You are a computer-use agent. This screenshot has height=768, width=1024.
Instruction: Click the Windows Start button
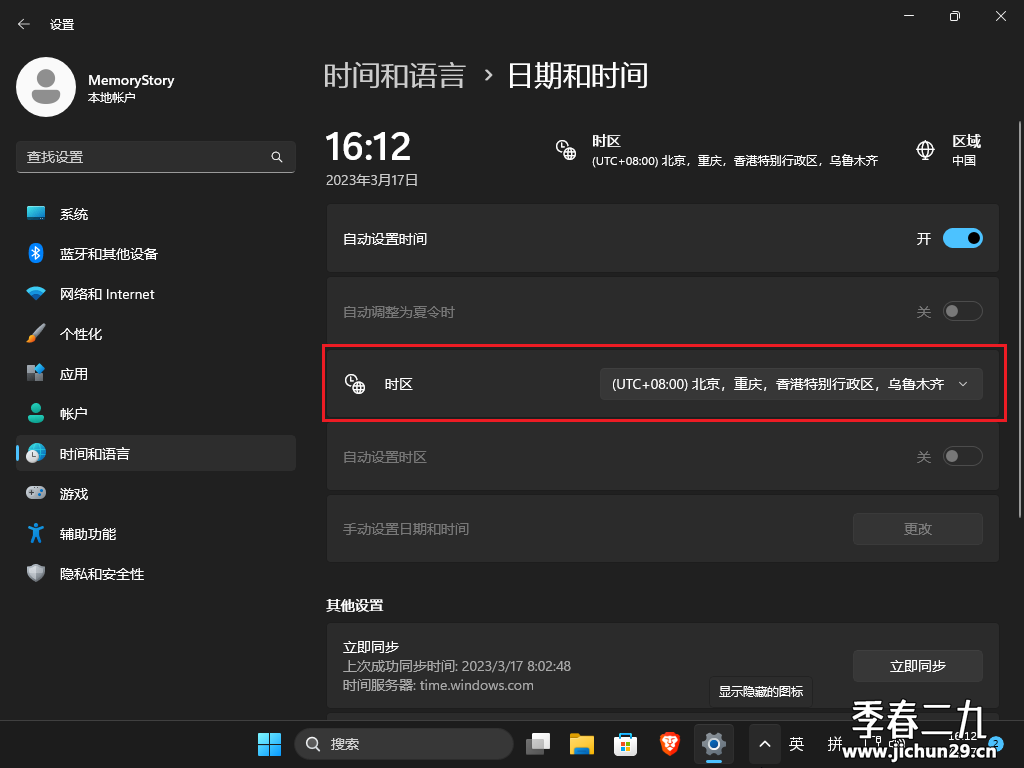click(x=269, y=744)
